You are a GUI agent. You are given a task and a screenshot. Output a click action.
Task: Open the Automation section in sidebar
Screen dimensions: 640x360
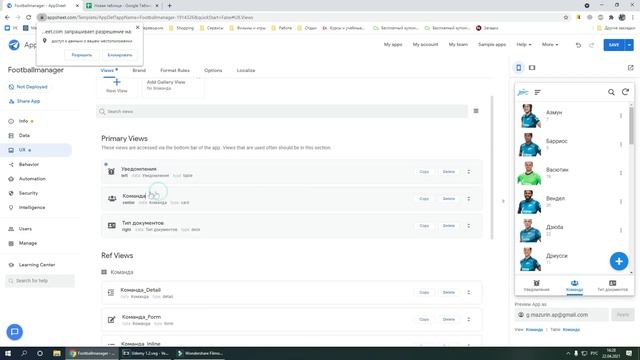click(x=32, y=179)
